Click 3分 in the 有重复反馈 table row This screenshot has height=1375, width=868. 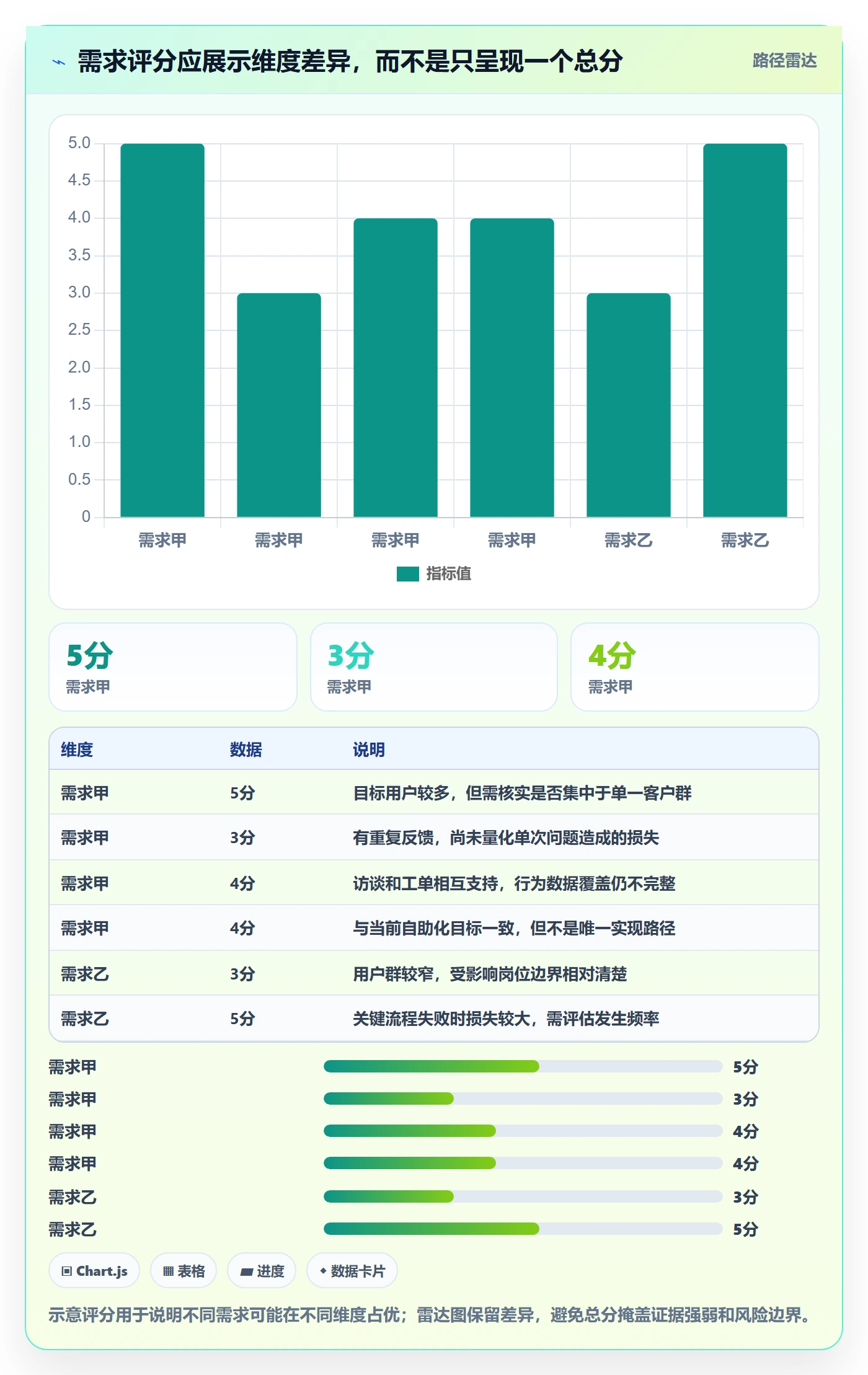(x=242, y=838)
